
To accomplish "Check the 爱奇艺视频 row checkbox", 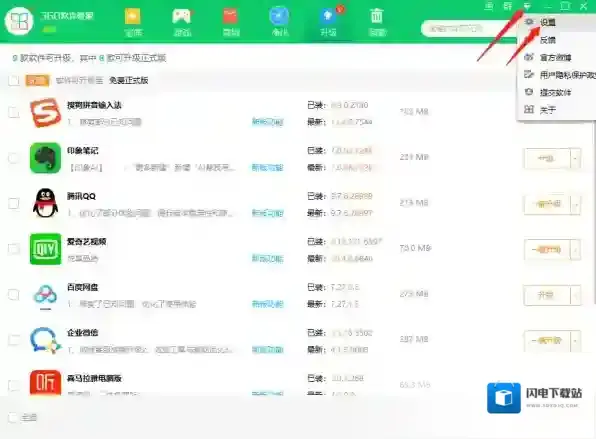I will pyautogui.click(x=14, y=249).
